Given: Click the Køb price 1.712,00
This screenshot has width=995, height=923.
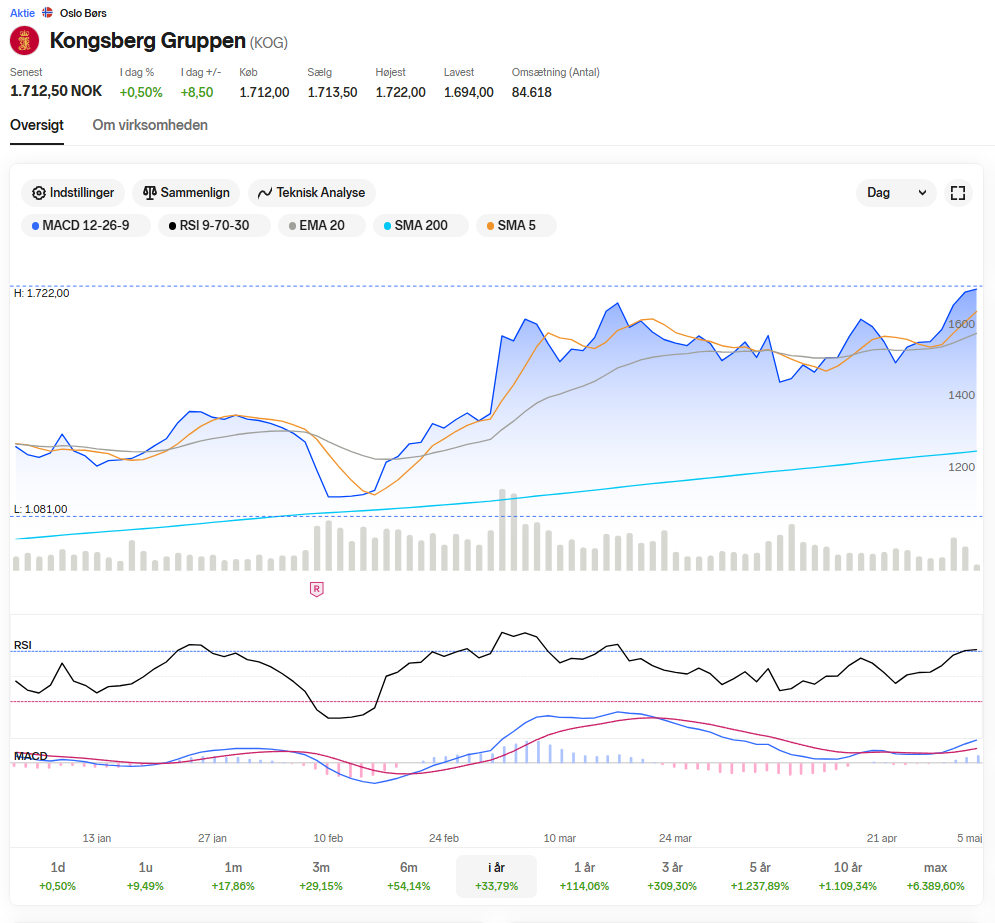Looking at the screenshot, I should click(264, 93).
